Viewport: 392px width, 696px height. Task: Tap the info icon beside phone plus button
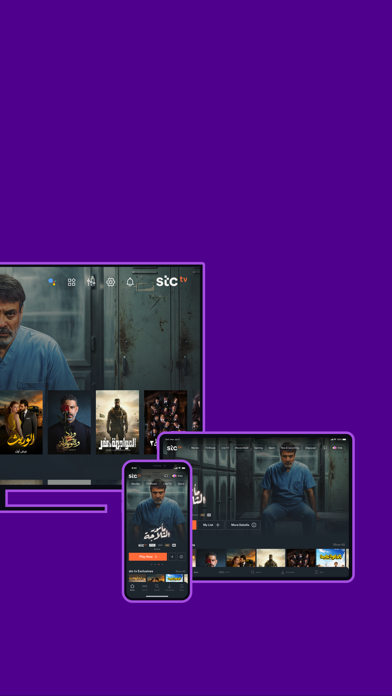(x=181, y=557)
